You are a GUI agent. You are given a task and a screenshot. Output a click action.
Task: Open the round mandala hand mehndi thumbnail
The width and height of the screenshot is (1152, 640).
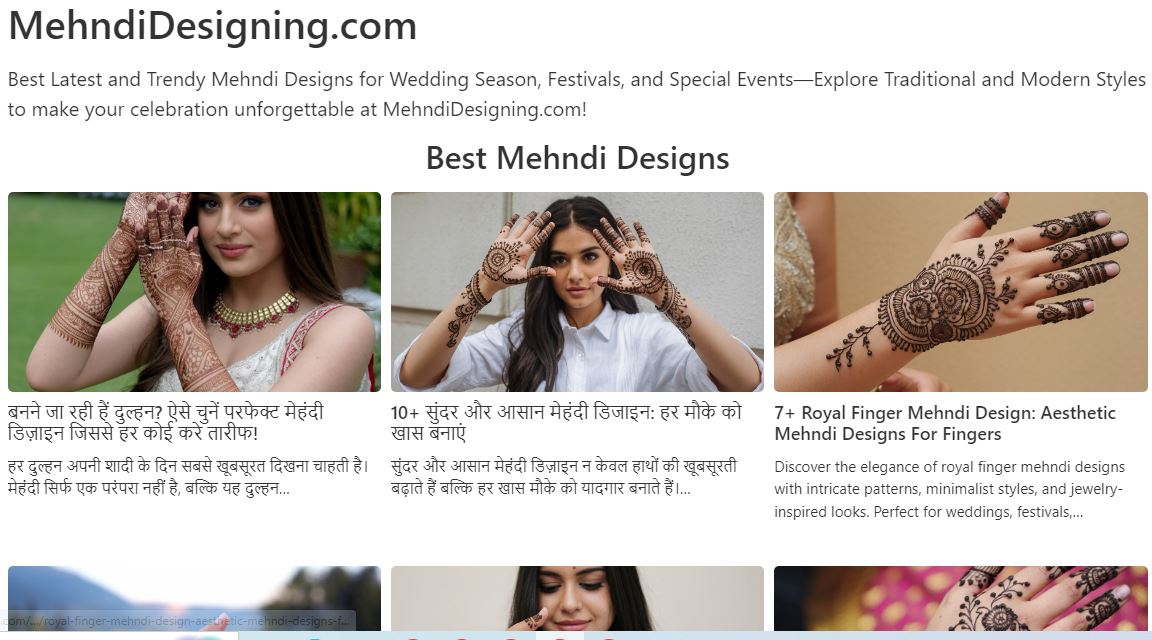point(960,292)
